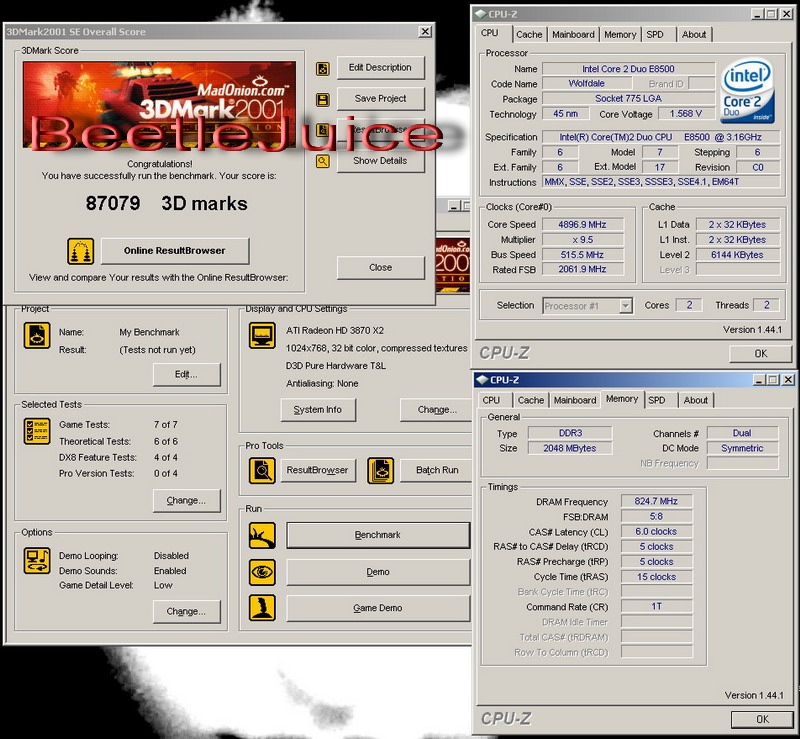
Task: Click the ResultBrowser button in Pro Tools
Action: 318,470
